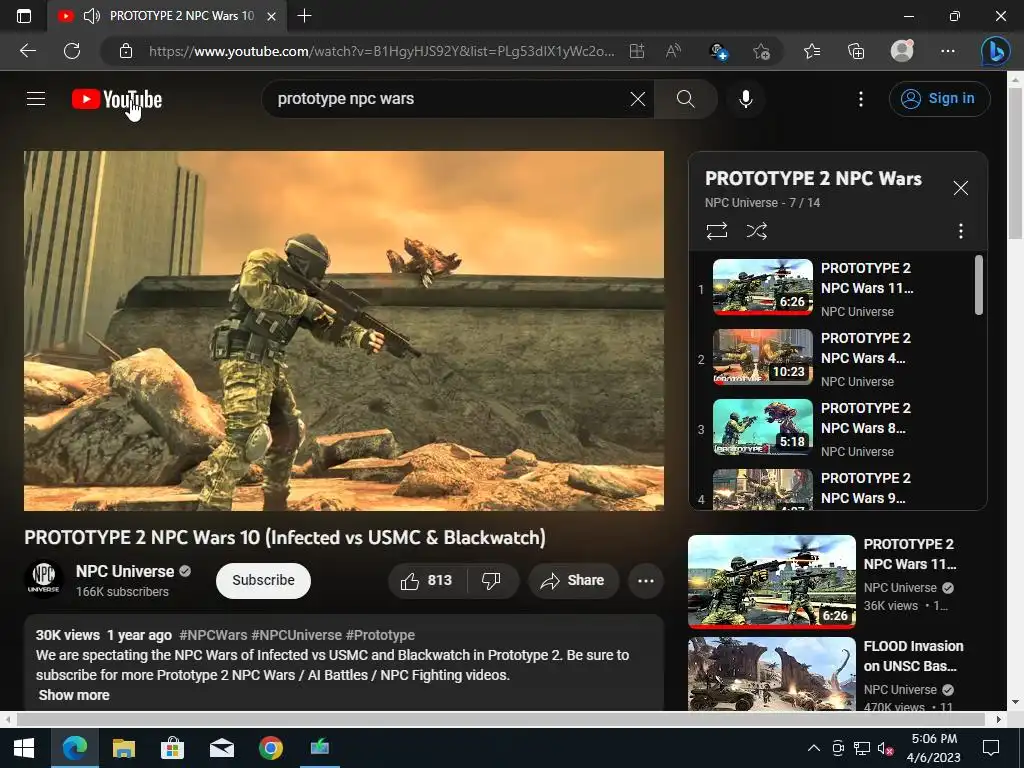The image size is (1024, 768).
Task: Dislike the video
Action: pyautogui.click(x=491, y=581)
